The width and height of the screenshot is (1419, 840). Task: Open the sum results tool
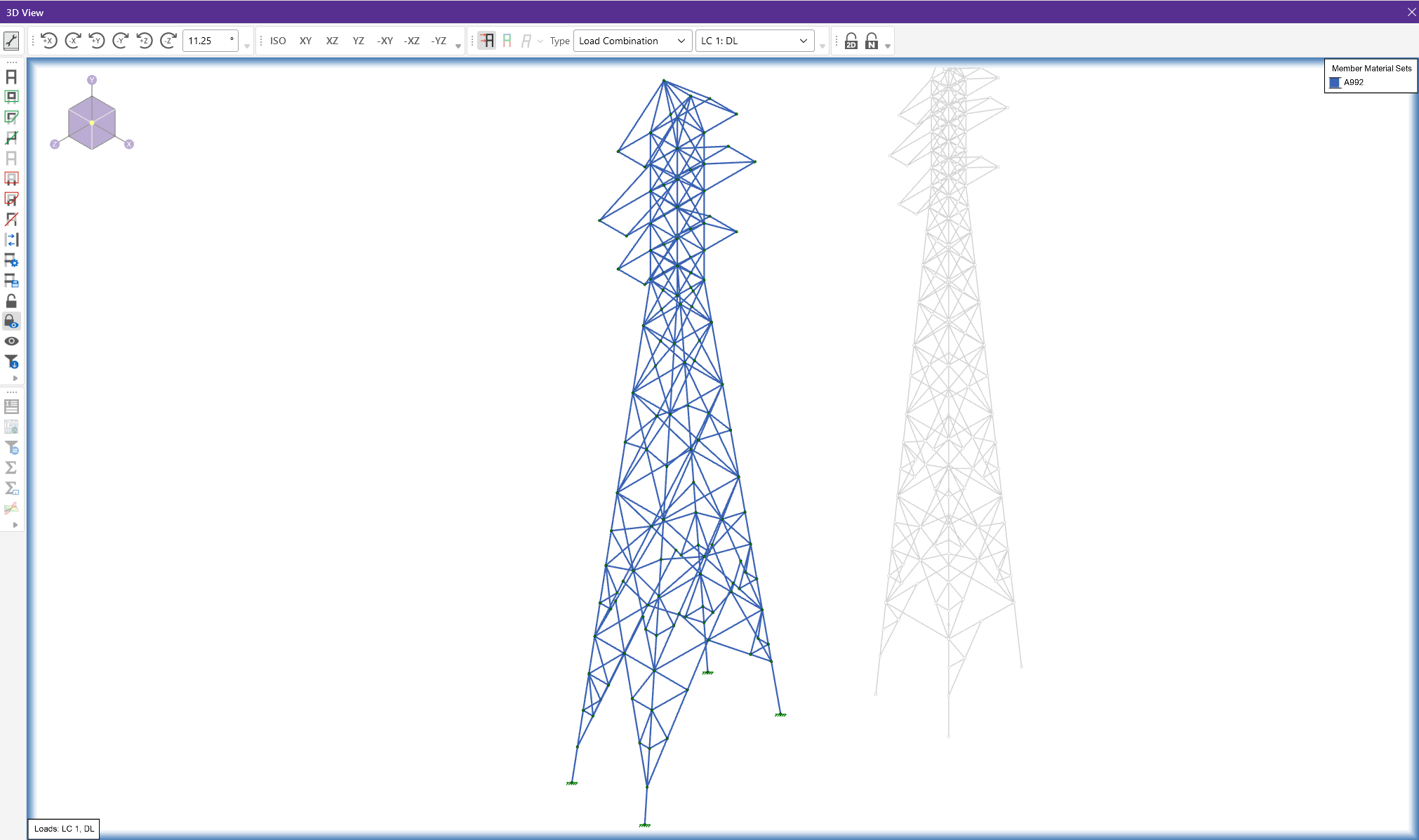(x=11, y=466)
